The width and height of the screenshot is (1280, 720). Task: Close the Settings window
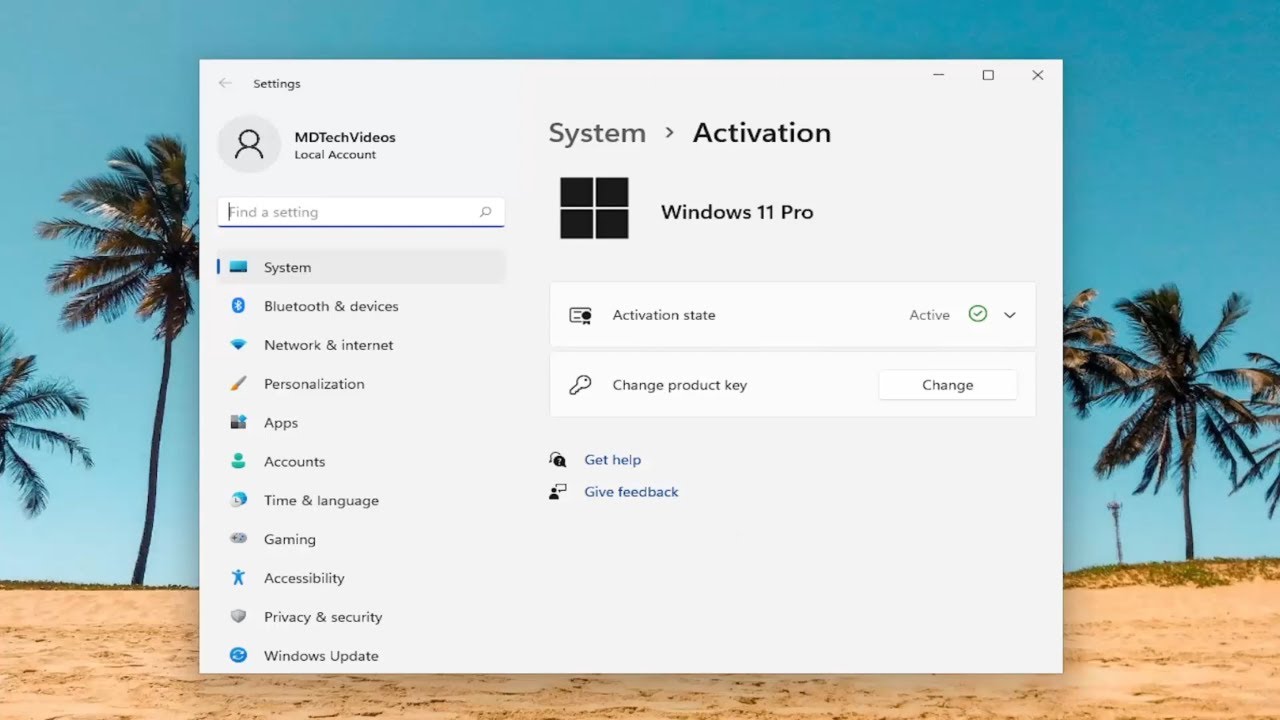click(1038, 75)
